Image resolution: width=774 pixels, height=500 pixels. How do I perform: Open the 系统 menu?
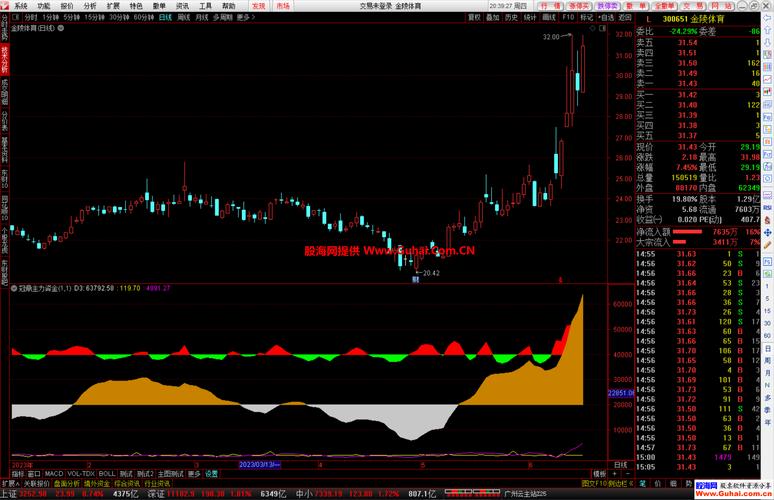coord(21,6)
